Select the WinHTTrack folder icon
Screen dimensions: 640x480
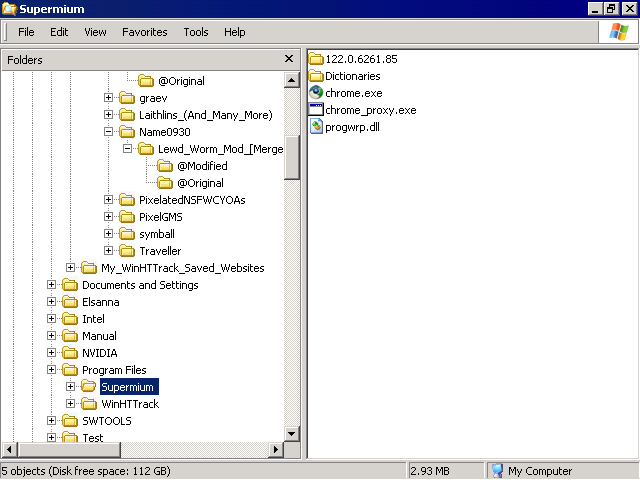point(89,404)
